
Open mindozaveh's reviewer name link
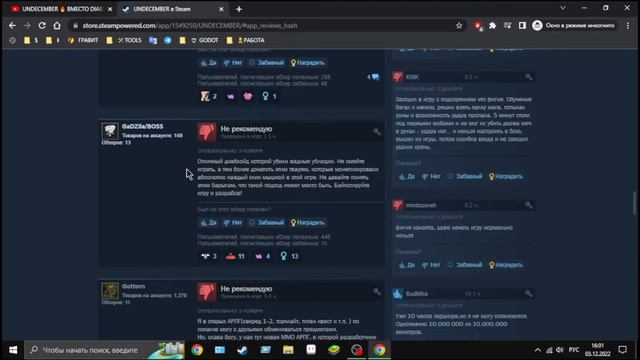tap(421, 205)
